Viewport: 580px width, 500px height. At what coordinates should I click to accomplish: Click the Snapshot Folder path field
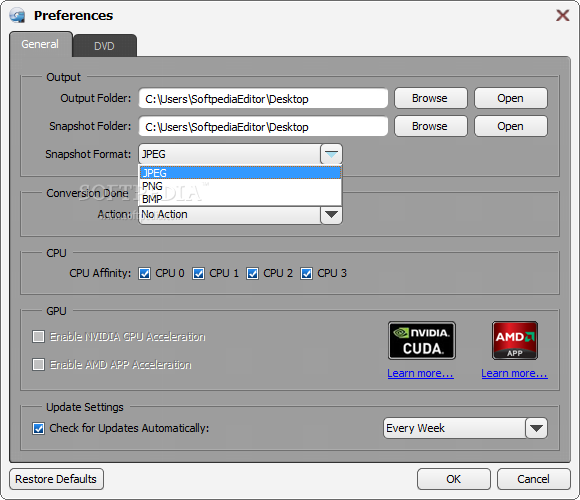263,126
